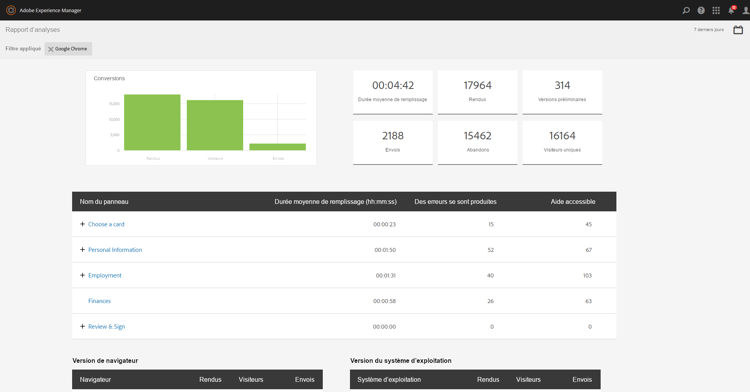The width and height of the screenshot is (750, 392).
Task: Click the 26 errors value in Finances row
Action: click(490, 301)
